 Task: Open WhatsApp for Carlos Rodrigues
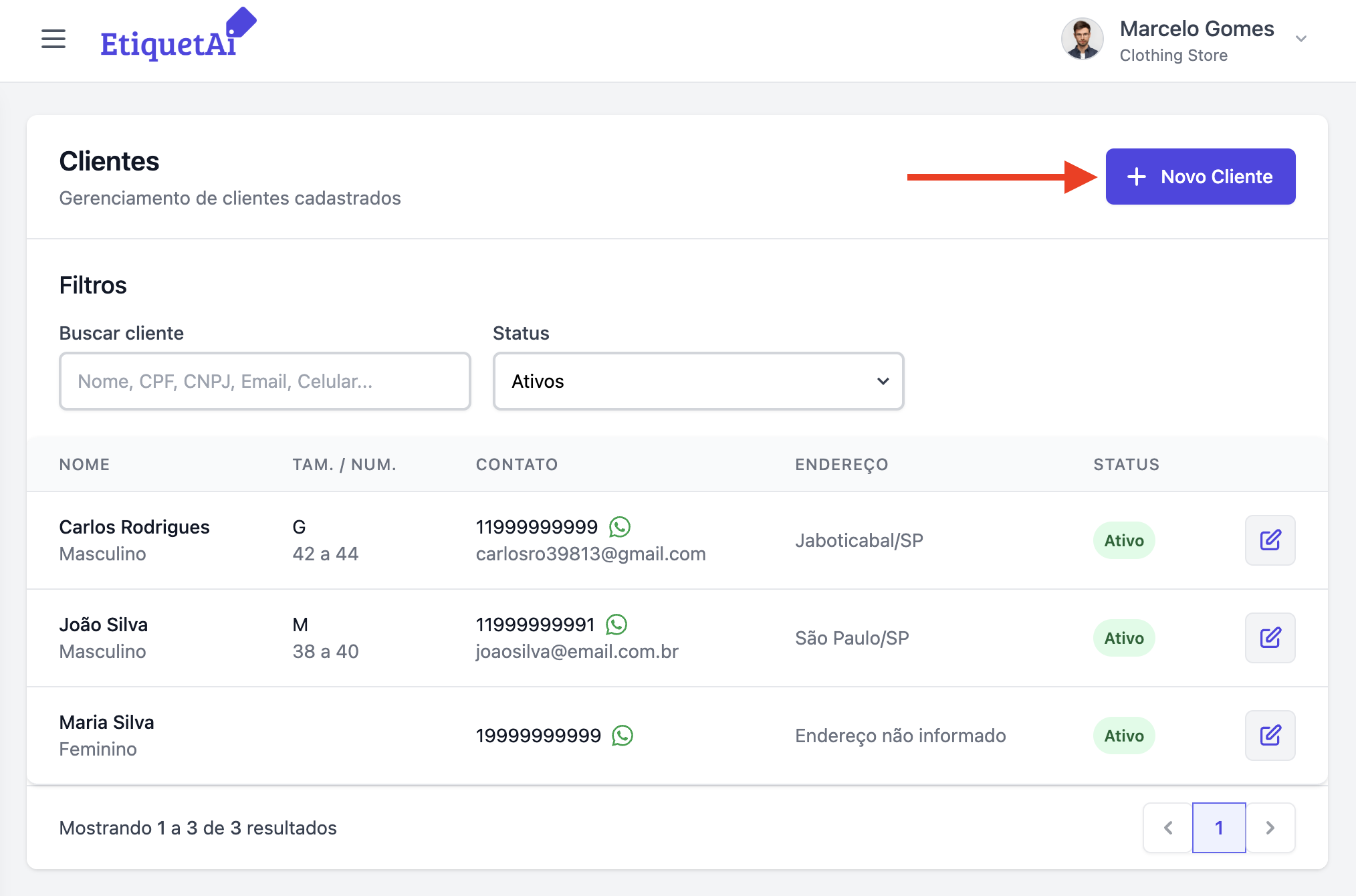(x=620, y=527)
